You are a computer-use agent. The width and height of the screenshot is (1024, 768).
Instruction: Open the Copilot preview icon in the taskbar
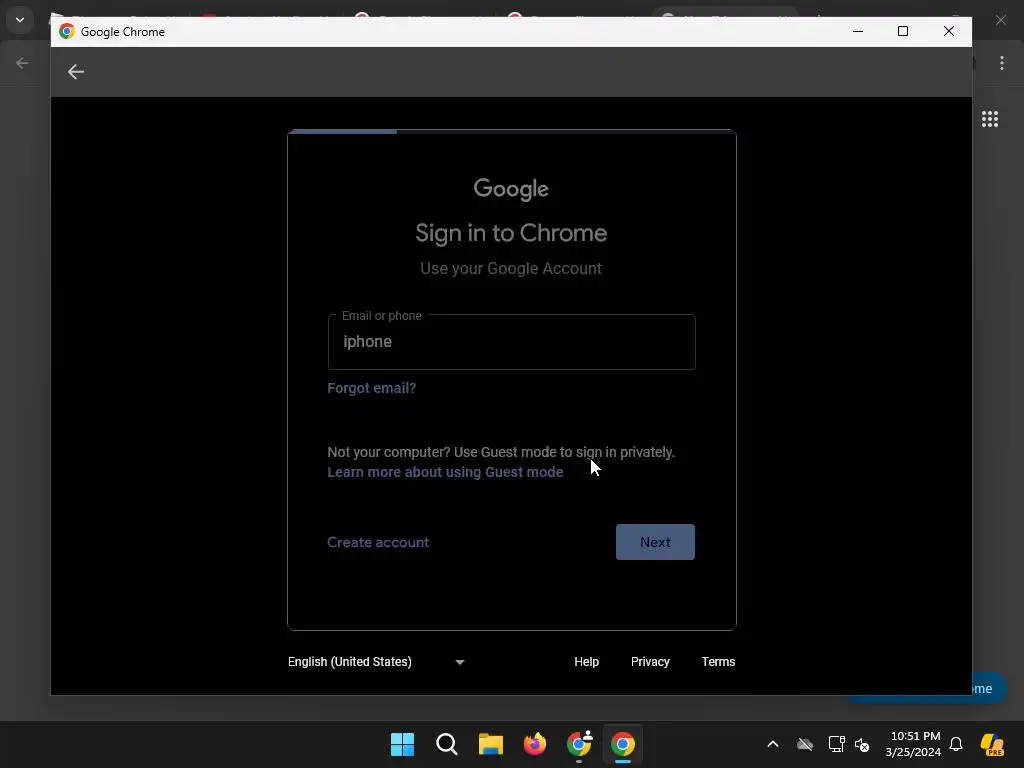coord(992,744)
